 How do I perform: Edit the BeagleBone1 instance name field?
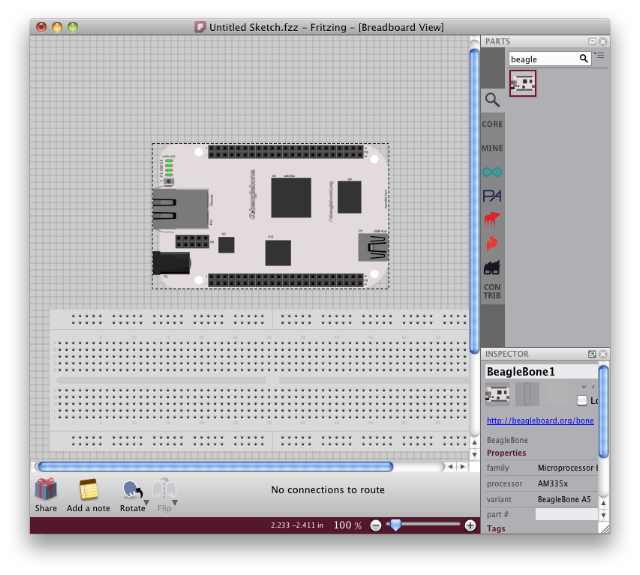541,372
